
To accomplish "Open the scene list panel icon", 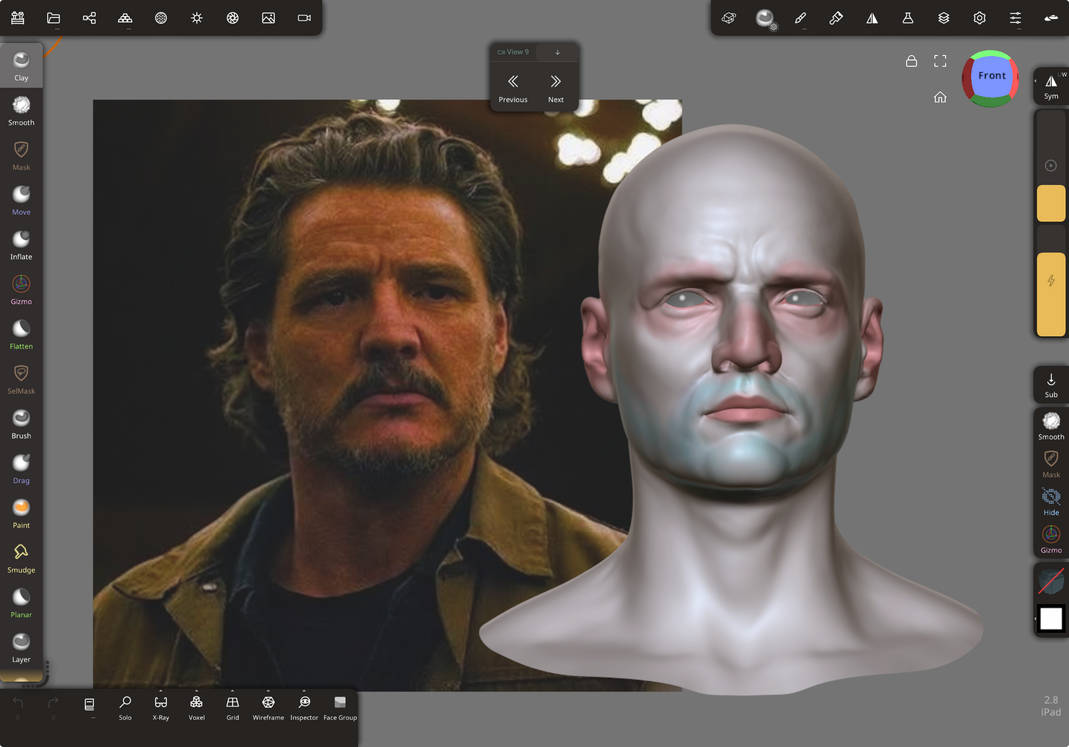I will (89, 705).
